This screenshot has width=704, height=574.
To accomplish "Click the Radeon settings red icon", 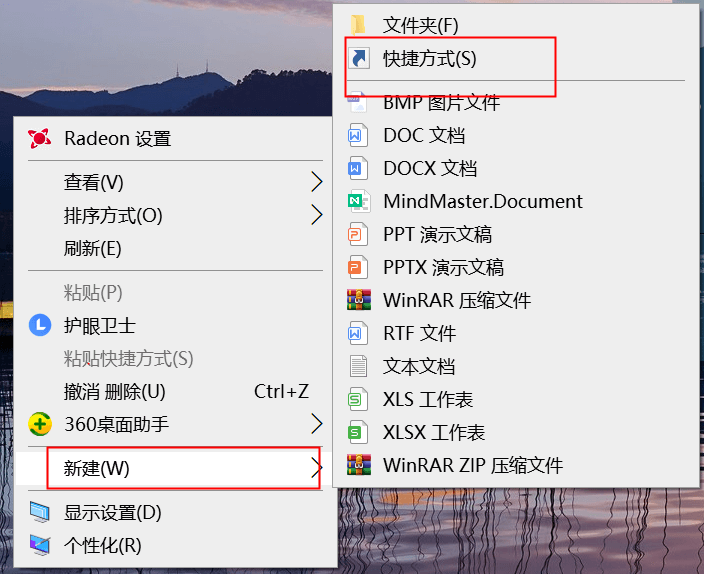I will coord(40,138).
